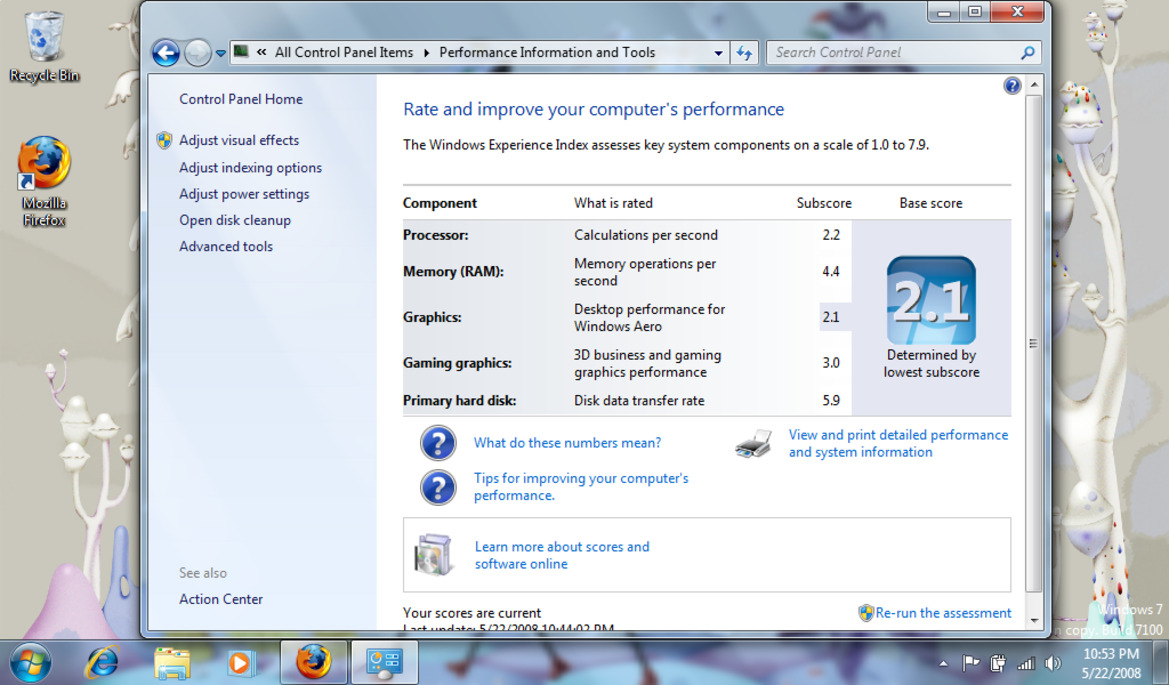The height and width of the screenshot is (685, 1169).
Task: Maximize the Control Panel window
Action: [x=974, y=12]
